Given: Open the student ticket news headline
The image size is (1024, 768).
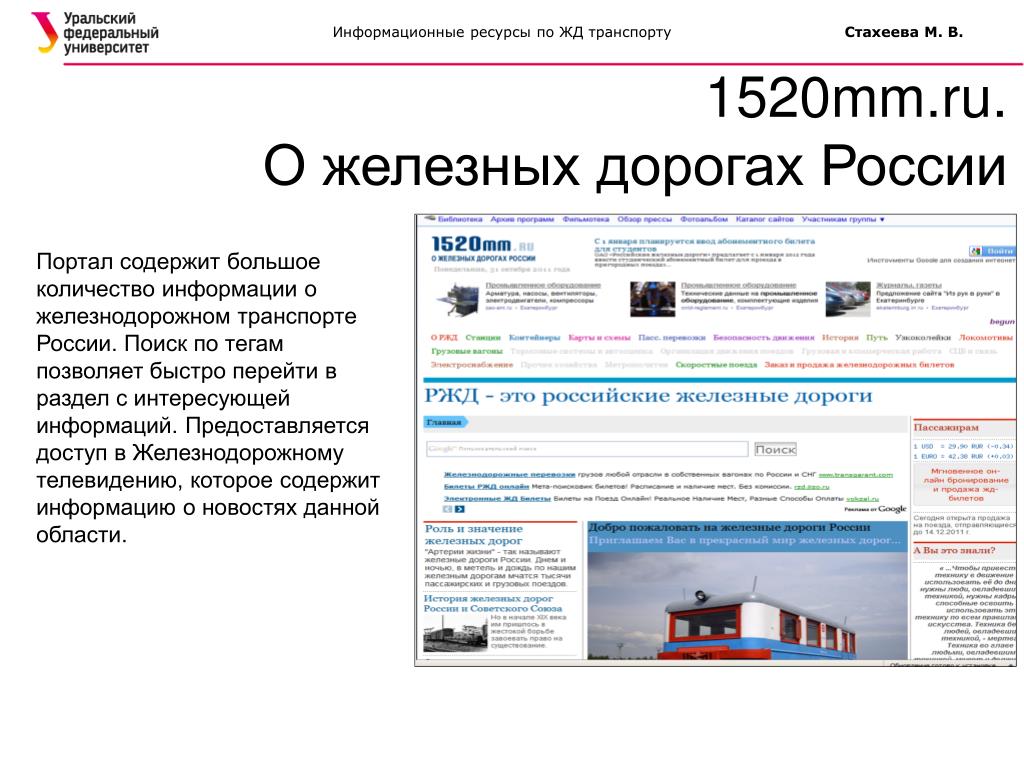Looking at the screenshot, I should (x=704, y=245).
